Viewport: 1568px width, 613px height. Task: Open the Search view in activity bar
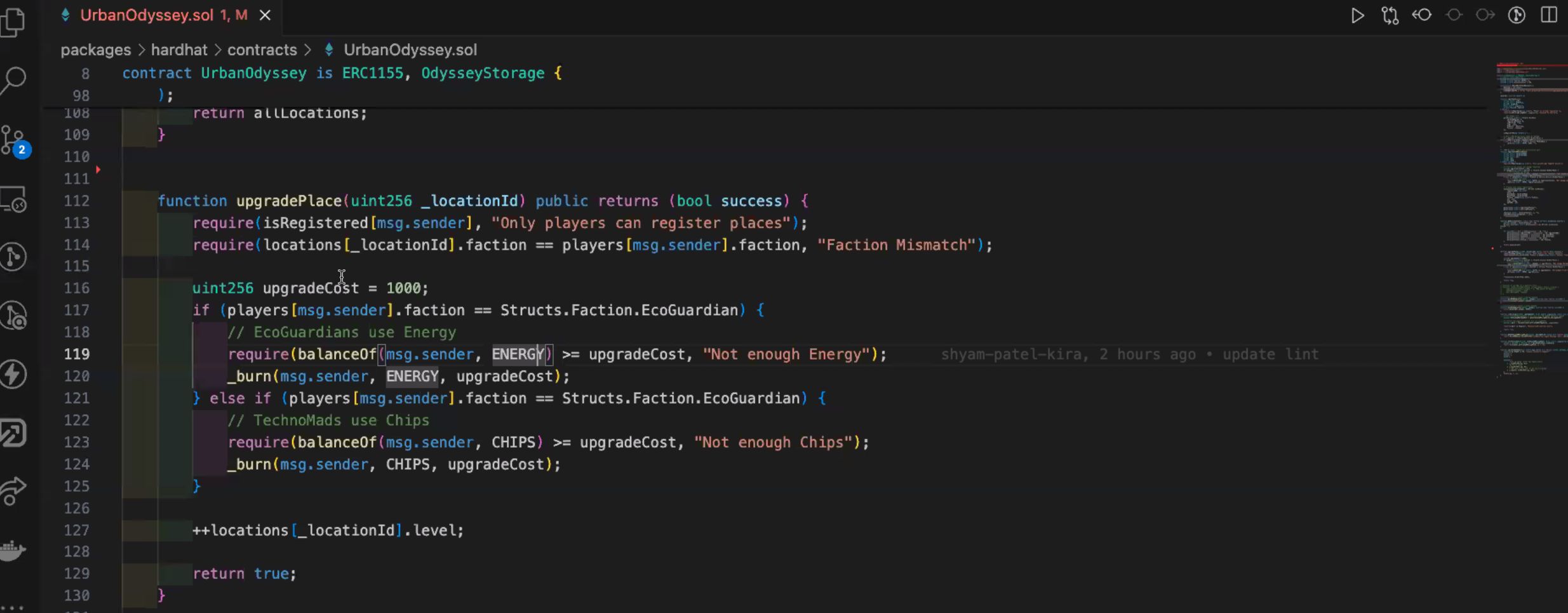click(x=14, y=81)
